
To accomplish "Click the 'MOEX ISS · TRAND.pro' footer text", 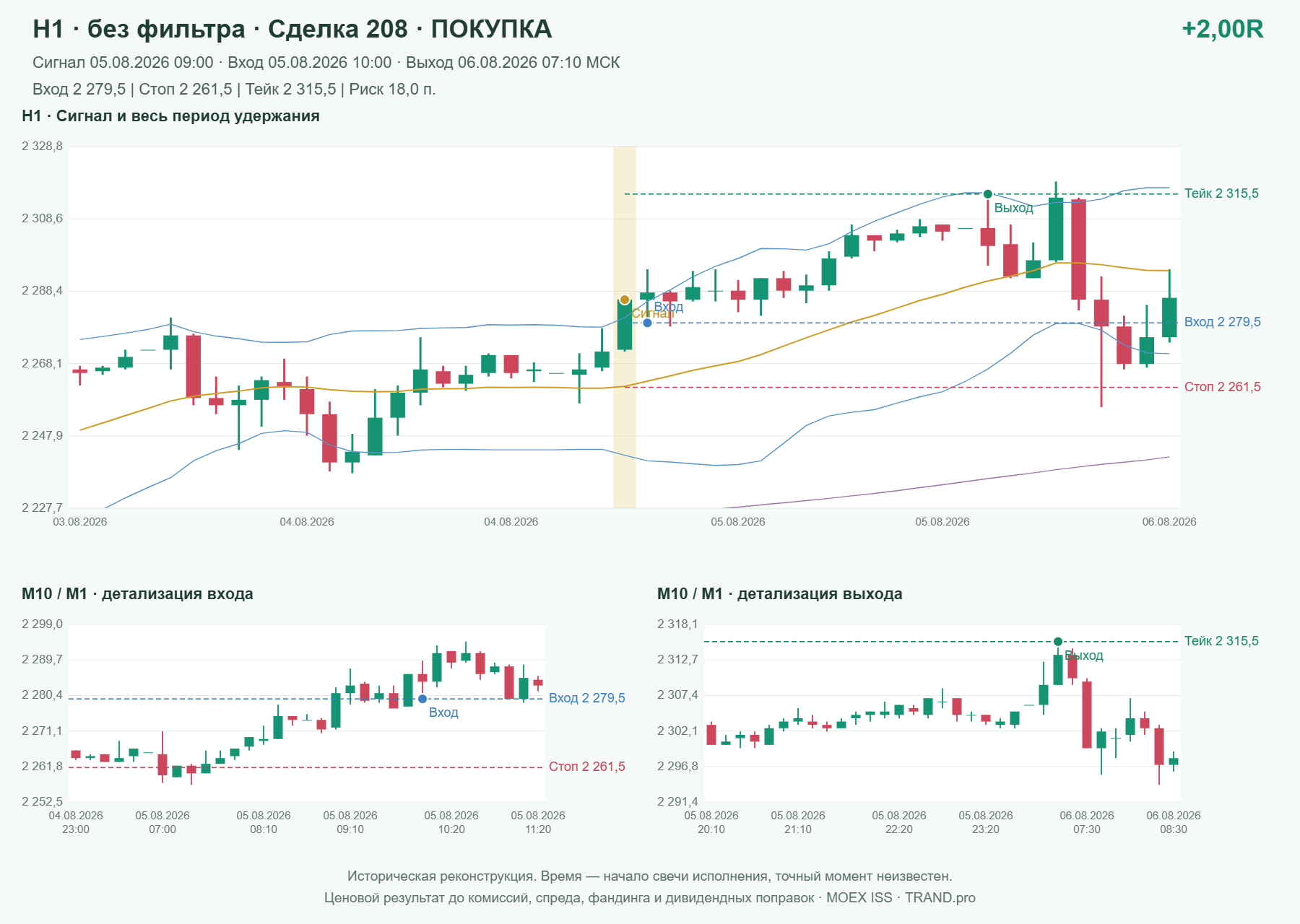I will coord(901,898).
